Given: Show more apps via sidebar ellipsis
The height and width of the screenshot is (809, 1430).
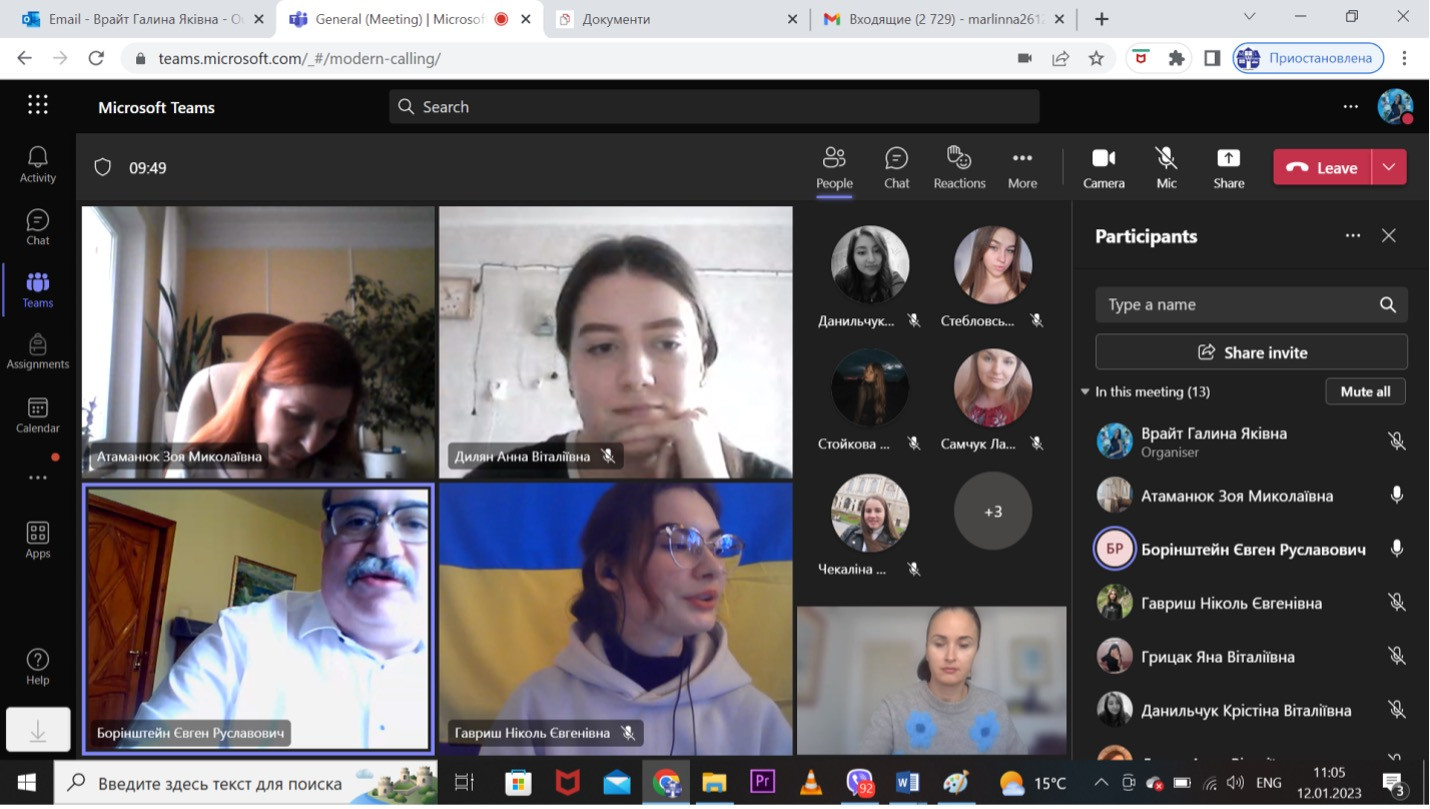Looking at the screenshot, I should (x=38, y=478).
